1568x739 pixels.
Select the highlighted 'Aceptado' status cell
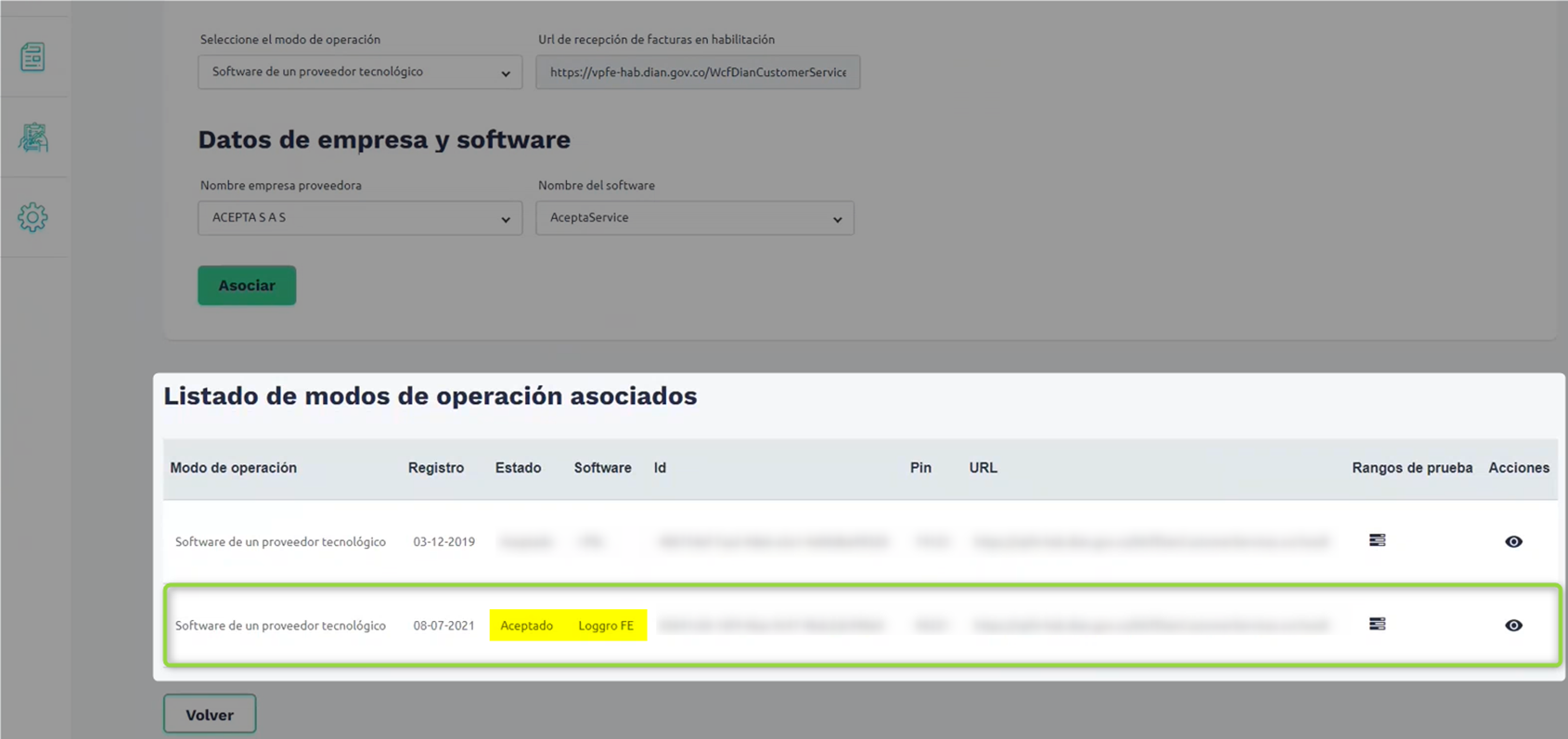526,626
